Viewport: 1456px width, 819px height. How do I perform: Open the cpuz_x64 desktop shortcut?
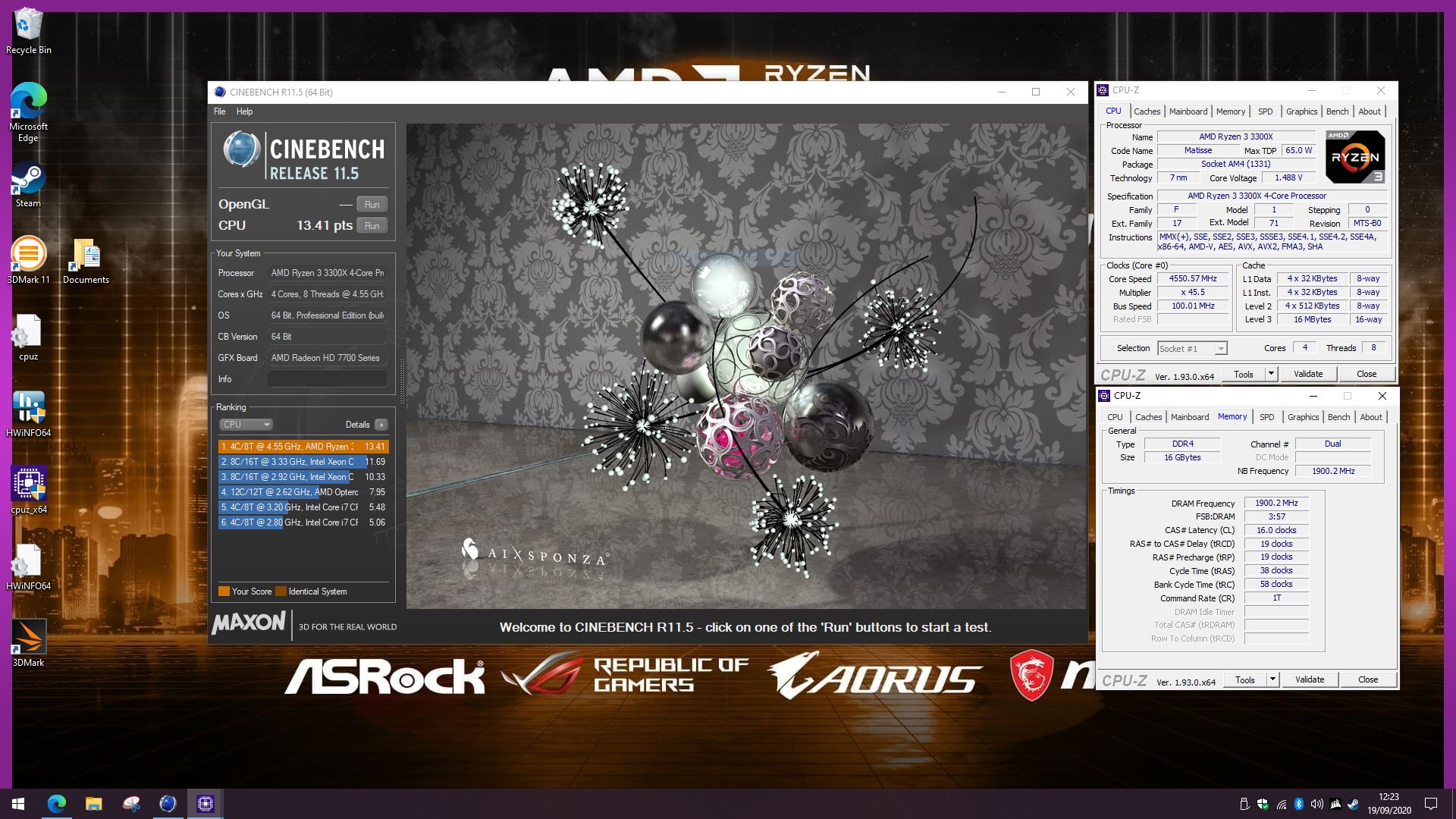pyautogui.click(x=28, y=491)
